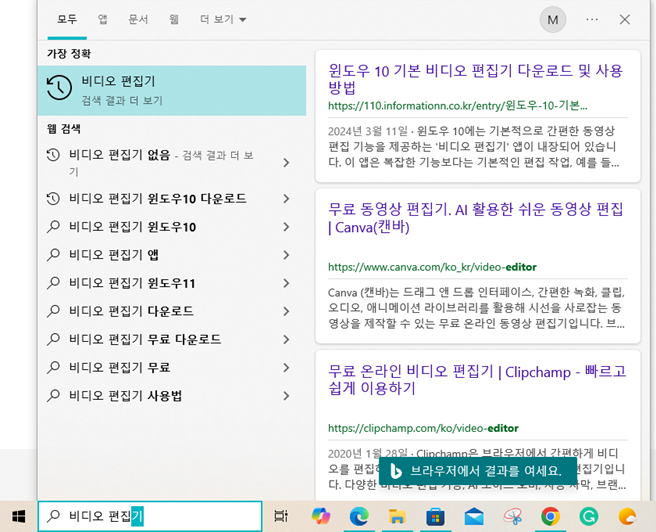Click the history icon next to 윈도우10 다운로드
This screenshot has width=656, height=532.
tap(53, 198)
